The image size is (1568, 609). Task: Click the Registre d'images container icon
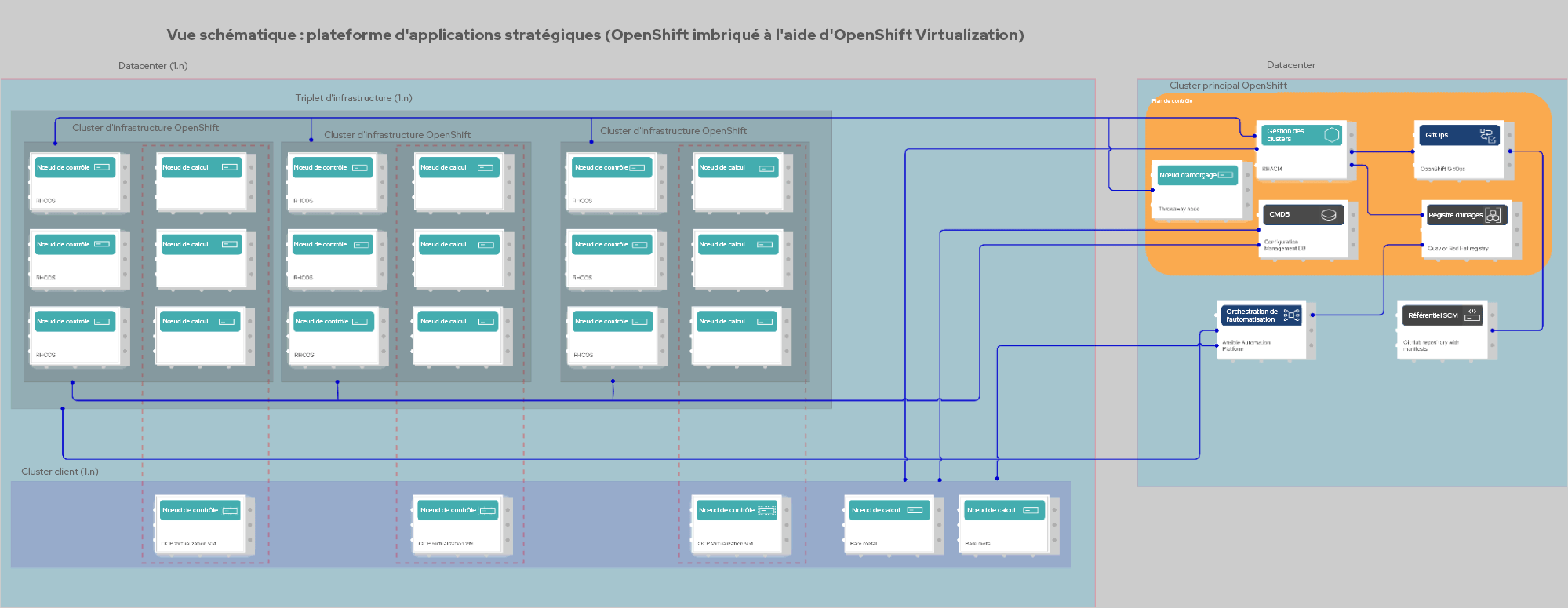pos(1493,215)
